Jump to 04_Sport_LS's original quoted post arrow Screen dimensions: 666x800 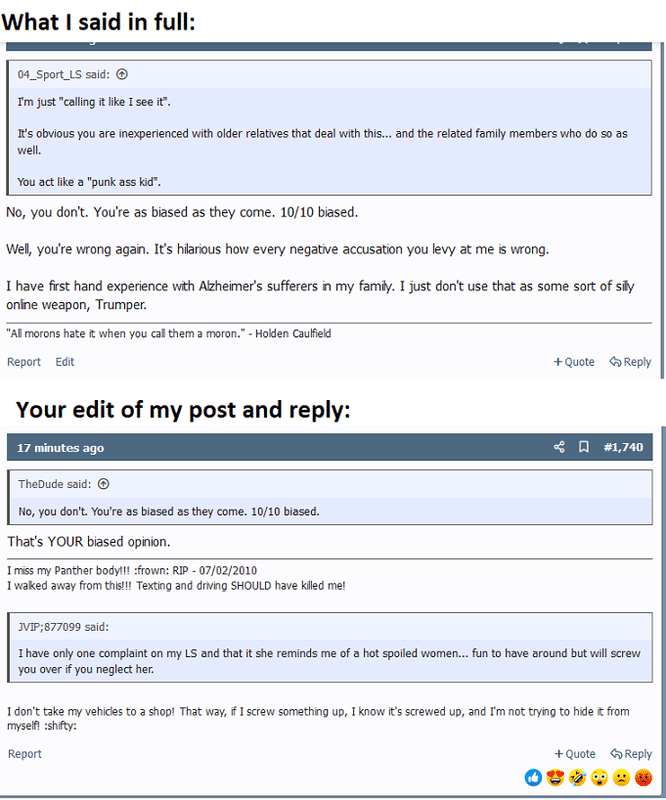click(x=122, y=74)
